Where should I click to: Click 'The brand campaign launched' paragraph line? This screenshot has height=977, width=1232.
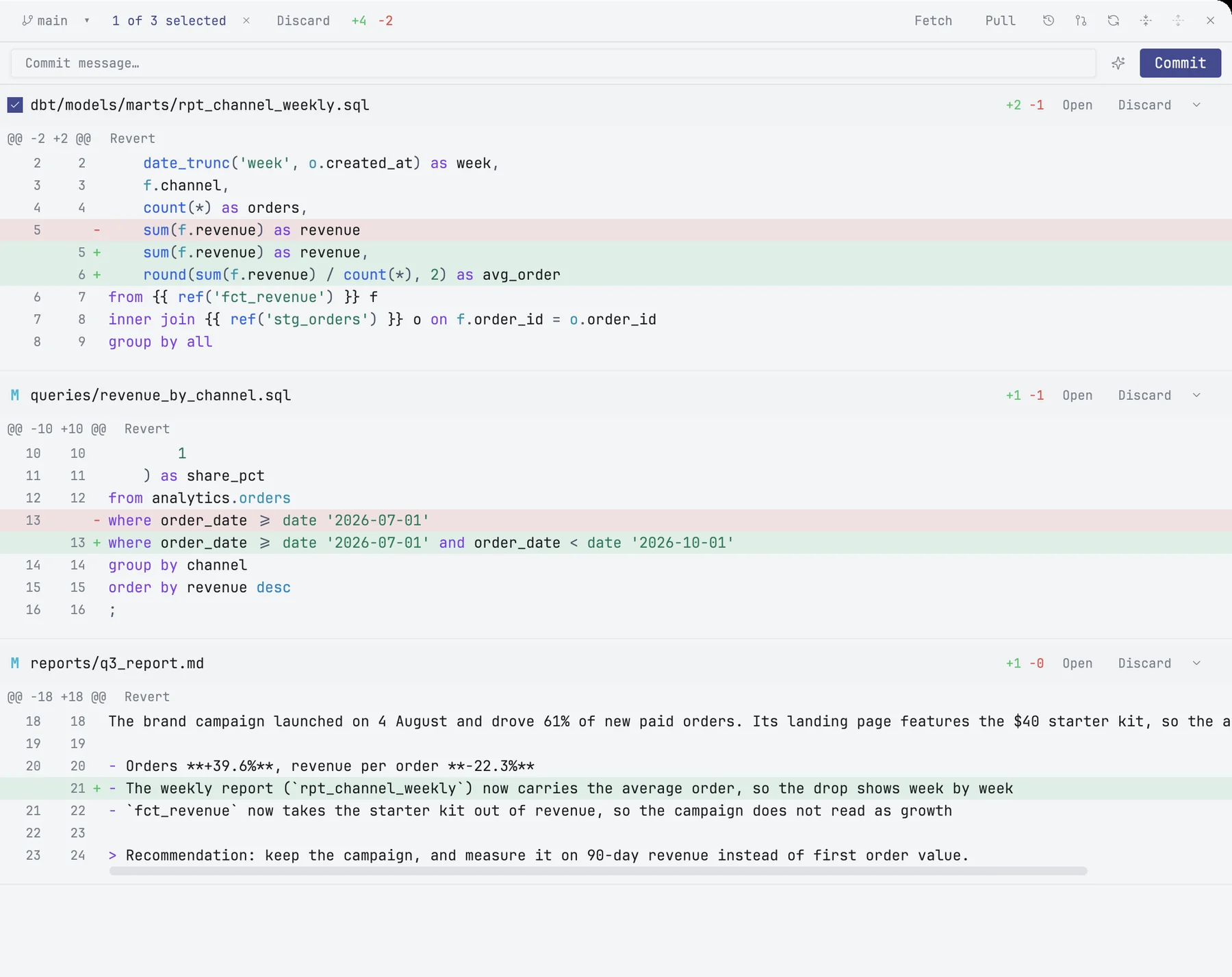(x=616, y=721)
